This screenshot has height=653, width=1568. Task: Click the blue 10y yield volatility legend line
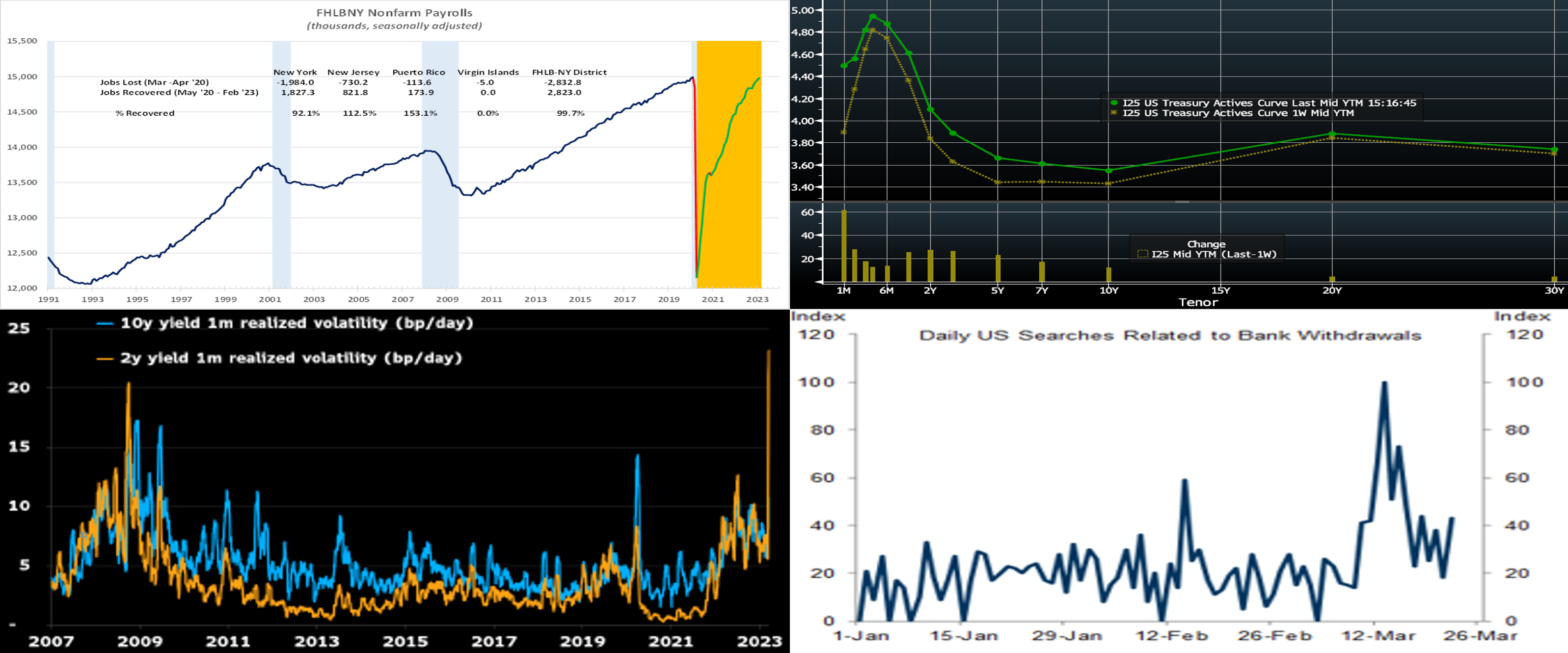pos(106,324)
